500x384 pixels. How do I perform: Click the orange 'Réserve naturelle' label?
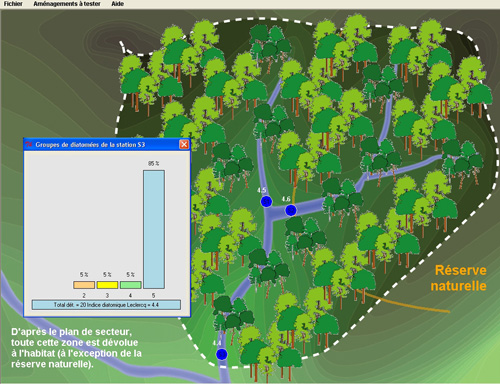click(459, 278)
